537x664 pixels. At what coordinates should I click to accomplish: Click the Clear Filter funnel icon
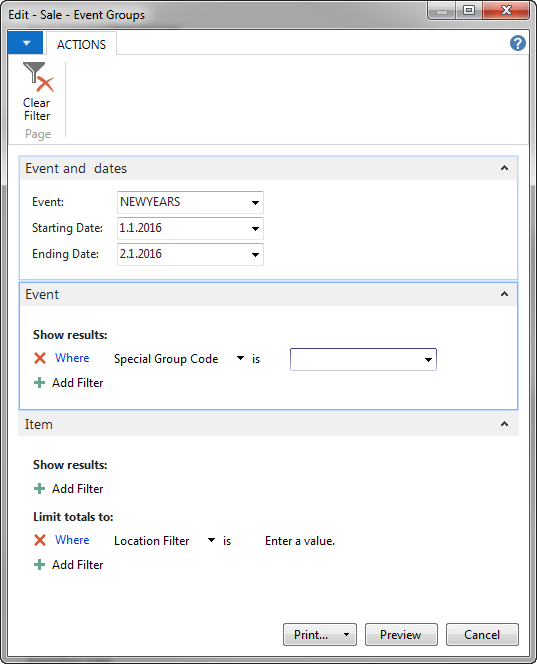point(38,77)
